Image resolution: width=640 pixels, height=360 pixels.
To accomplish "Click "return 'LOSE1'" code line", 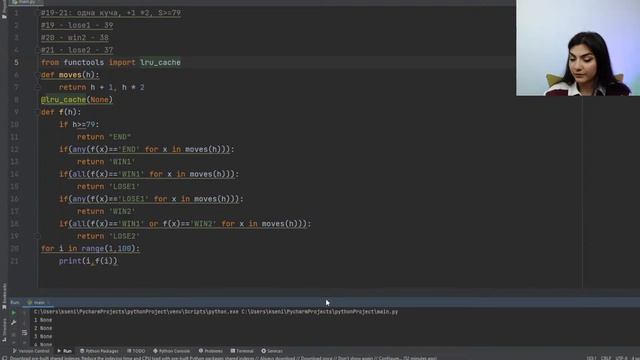I will 109,187.
